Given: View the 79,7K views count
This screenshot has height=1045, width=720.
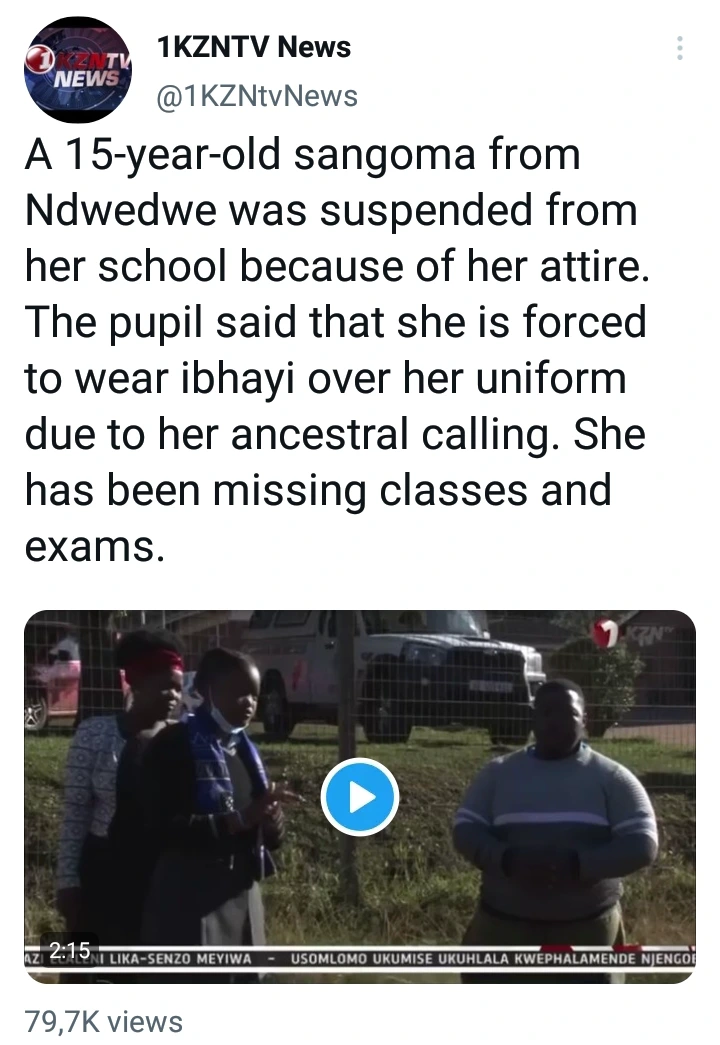Looking at the screenshot, I should point(104,1022).
